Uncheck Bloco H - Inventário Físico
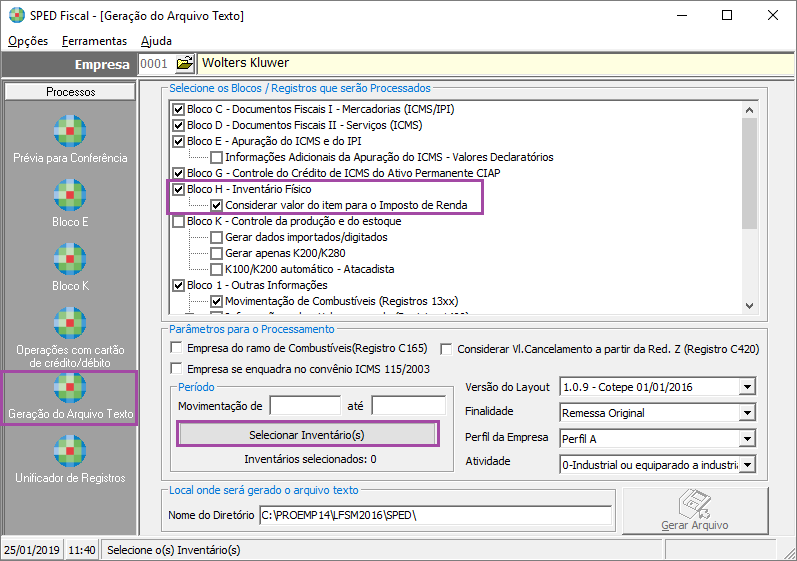 click(179, 189)
